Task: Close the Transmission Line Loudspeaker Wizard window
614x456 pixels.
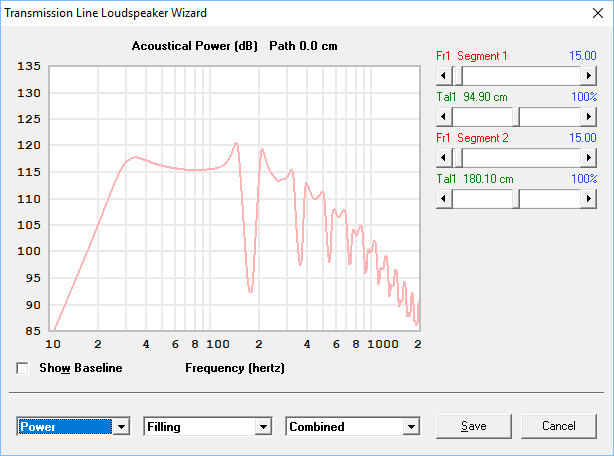Action: point(598,13)
